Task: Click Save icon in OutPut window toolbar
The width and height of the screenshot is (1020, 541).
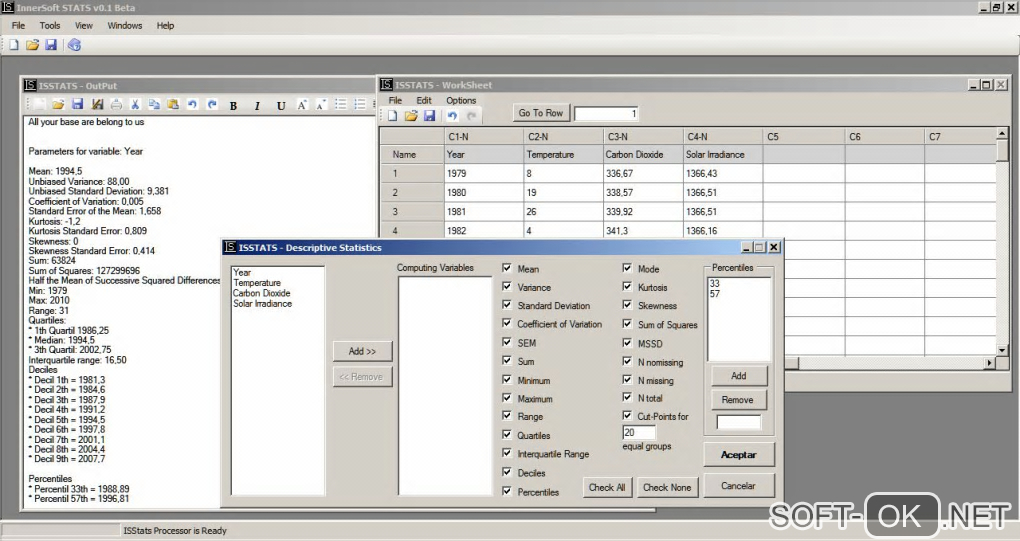Action: (77, 104)
